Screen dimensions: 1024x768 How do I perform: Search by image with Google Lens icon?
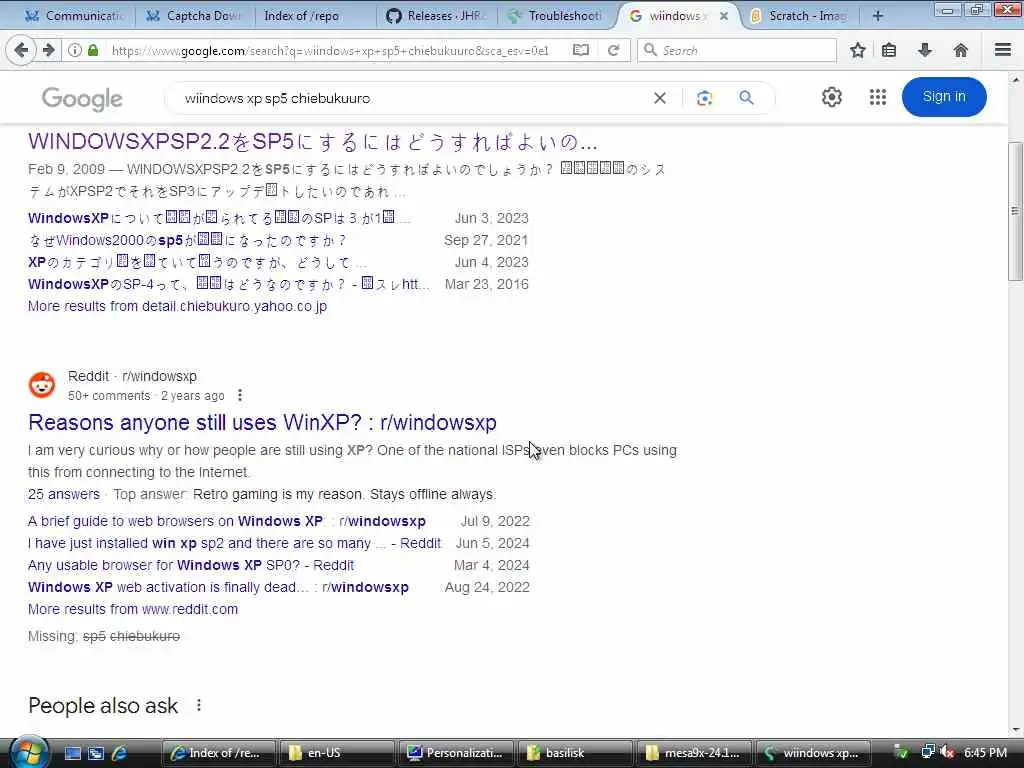tap(704, 98)
